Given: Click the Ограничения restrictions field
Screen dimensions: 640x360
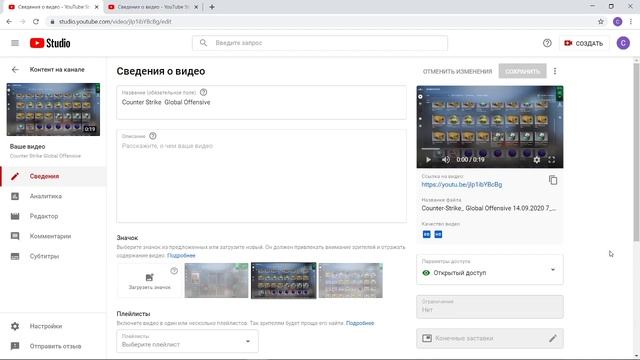Looking at the screenshot, I should pos(490,307).
